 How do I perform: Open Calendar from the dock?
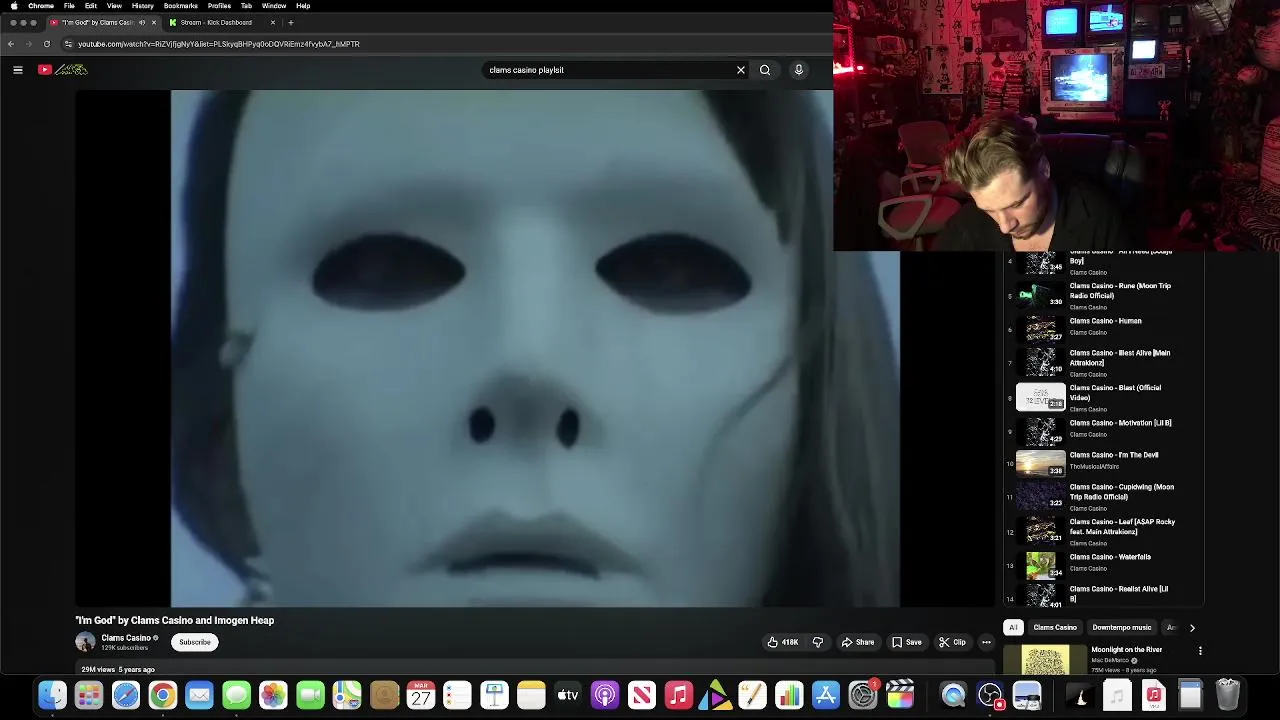click(x=421, y=694)
